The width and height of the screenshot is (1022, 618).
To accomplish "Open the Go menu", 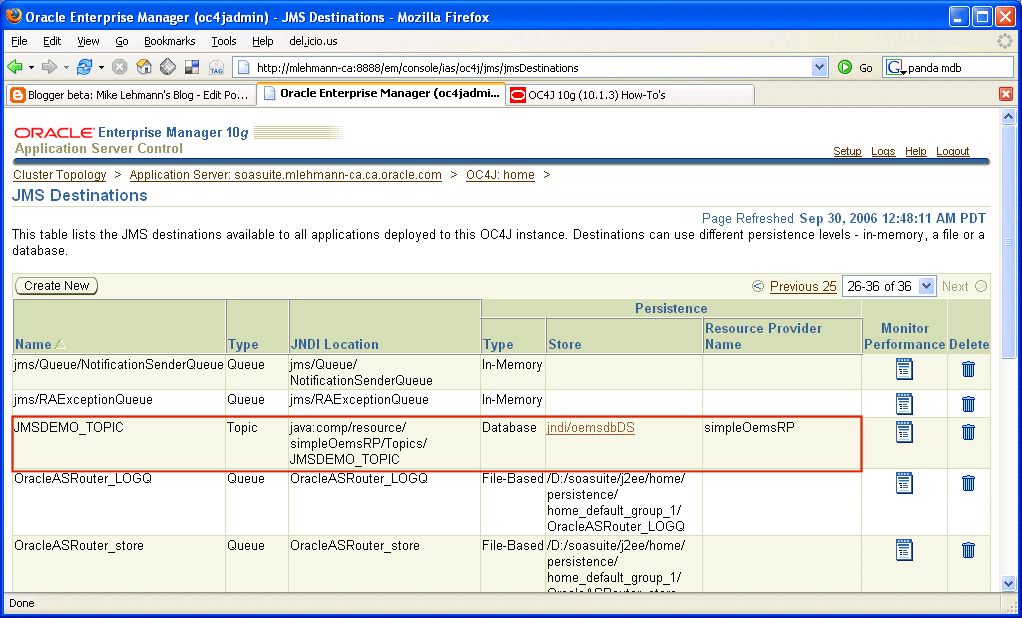I will pyautogui.click(x=122, y=41).
